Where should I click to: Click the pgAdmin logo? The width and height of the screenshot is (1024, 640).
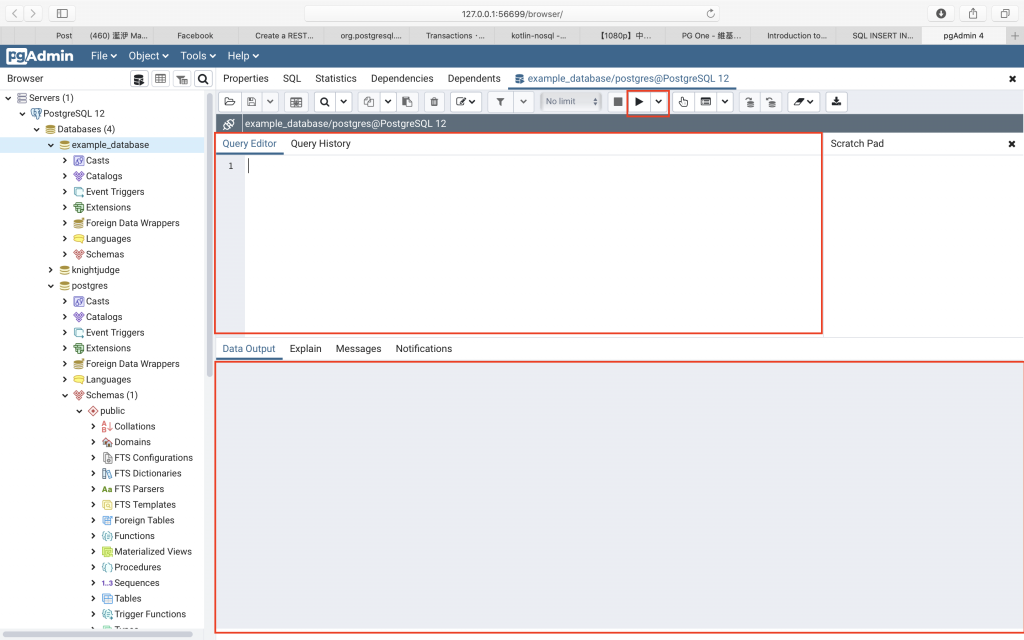coord(40,56)
